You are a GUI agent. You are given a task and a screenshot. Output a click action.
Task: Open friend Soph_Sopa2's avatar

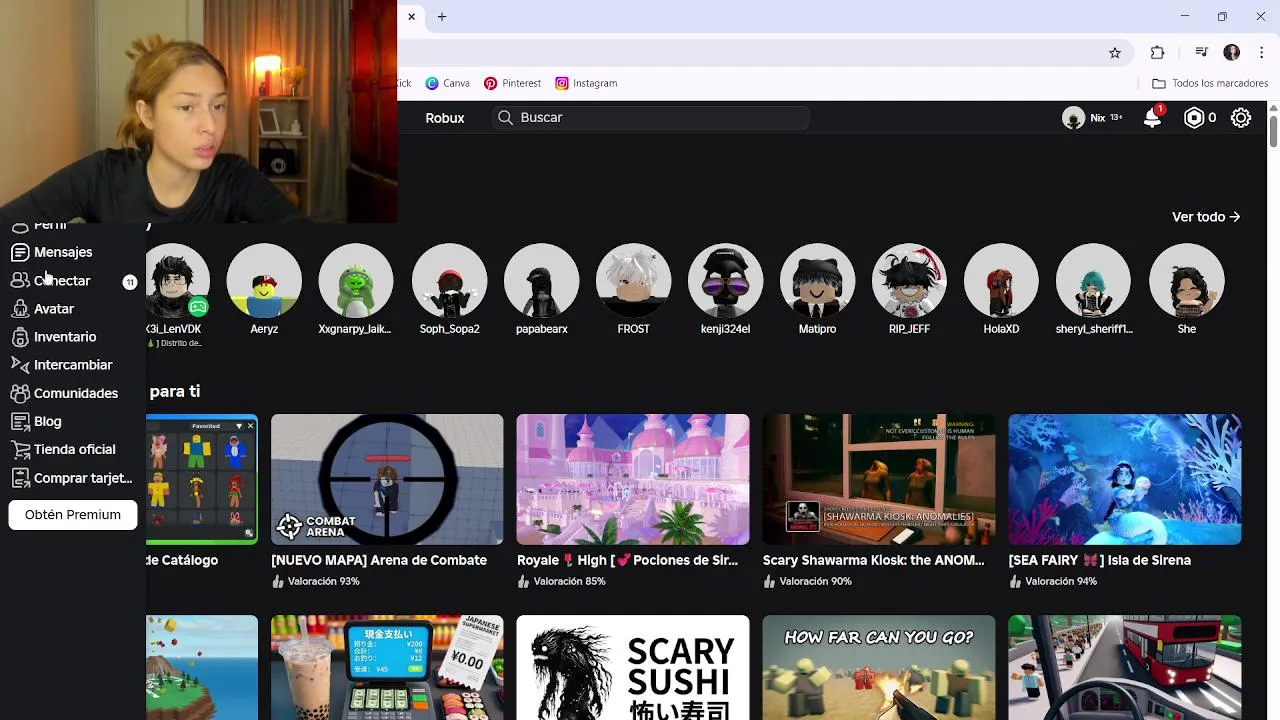[449, 281]
